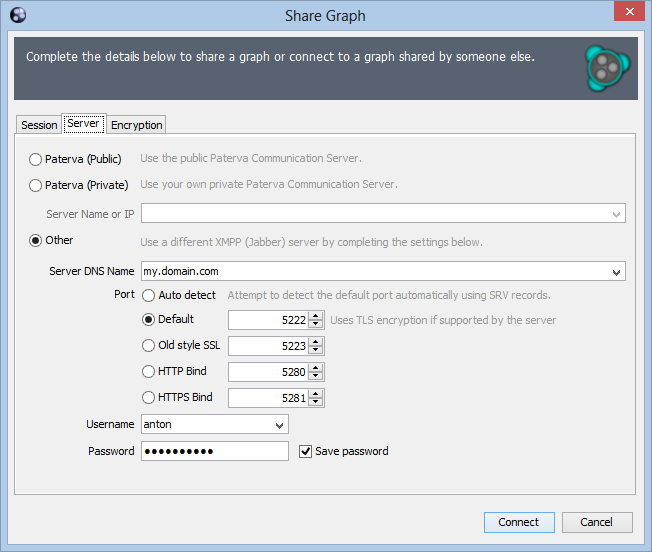This screenshot has width=652, height=552.
Task: Decrease the HTTP Bind port 5280
Action: coord(316,376)
